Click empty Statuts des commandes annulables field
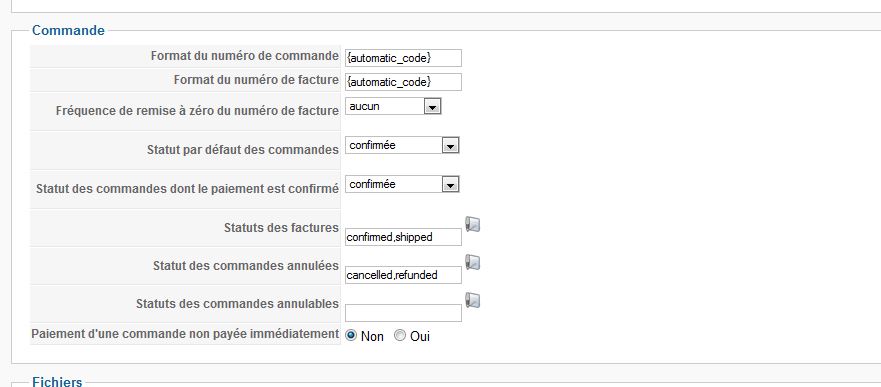The width and height of the screenshot is (881, 387). [403, 313]
